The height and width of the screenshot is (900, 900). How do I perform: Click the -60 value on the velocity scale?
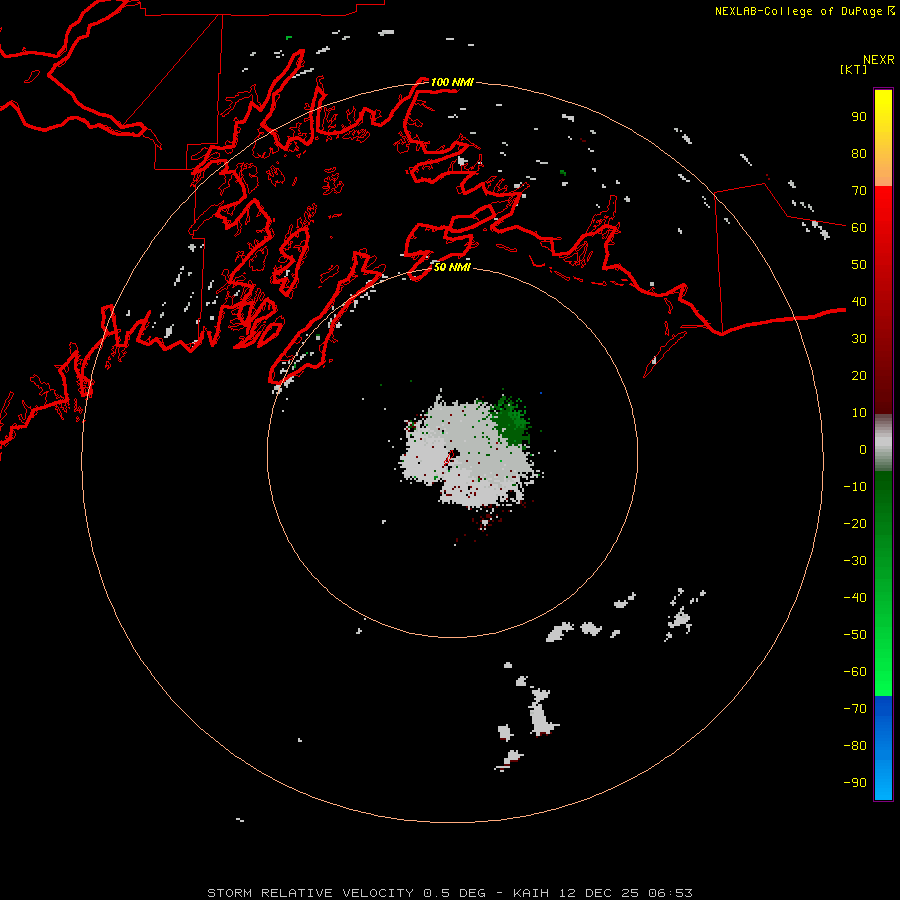point(855,672)
